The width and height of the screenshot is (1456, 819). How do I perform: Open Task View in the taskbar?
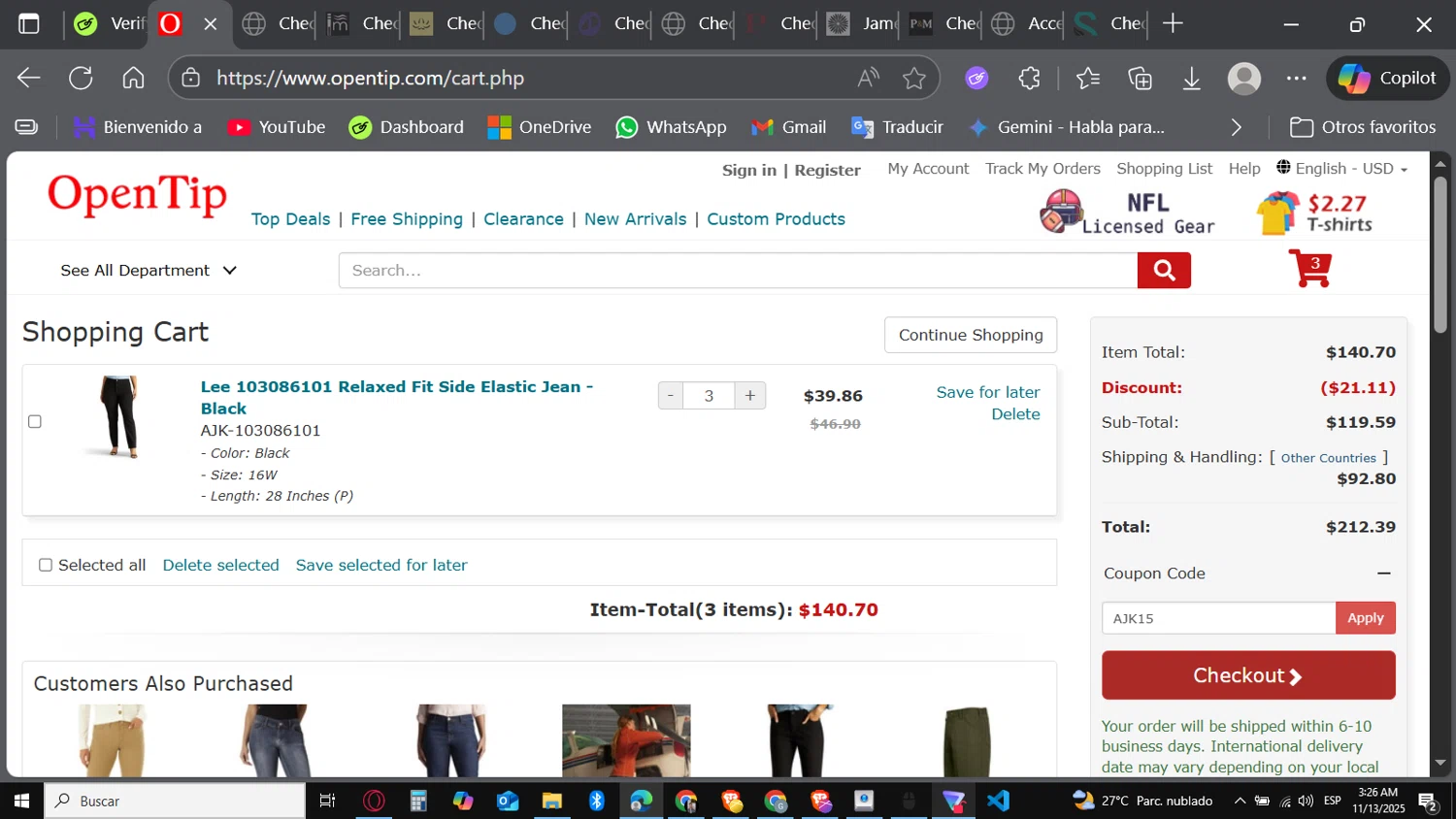click(327, 801)
